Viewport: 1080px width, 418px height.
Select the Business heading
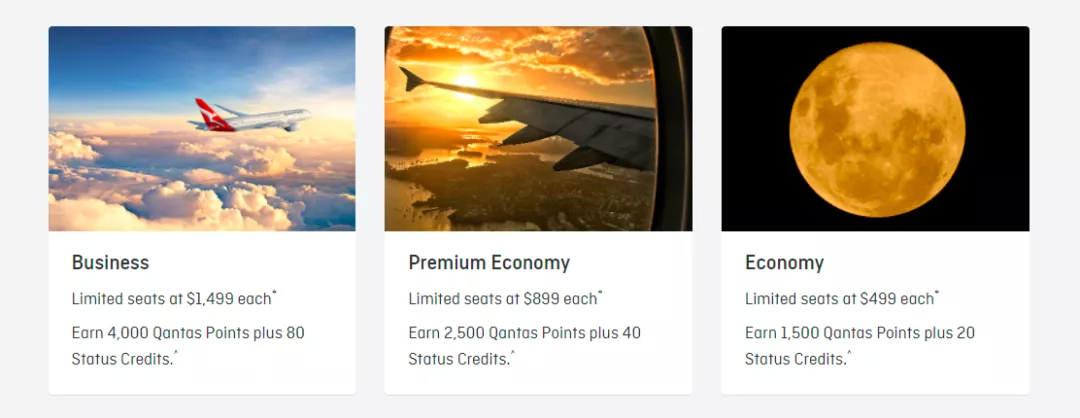[110, 262]
